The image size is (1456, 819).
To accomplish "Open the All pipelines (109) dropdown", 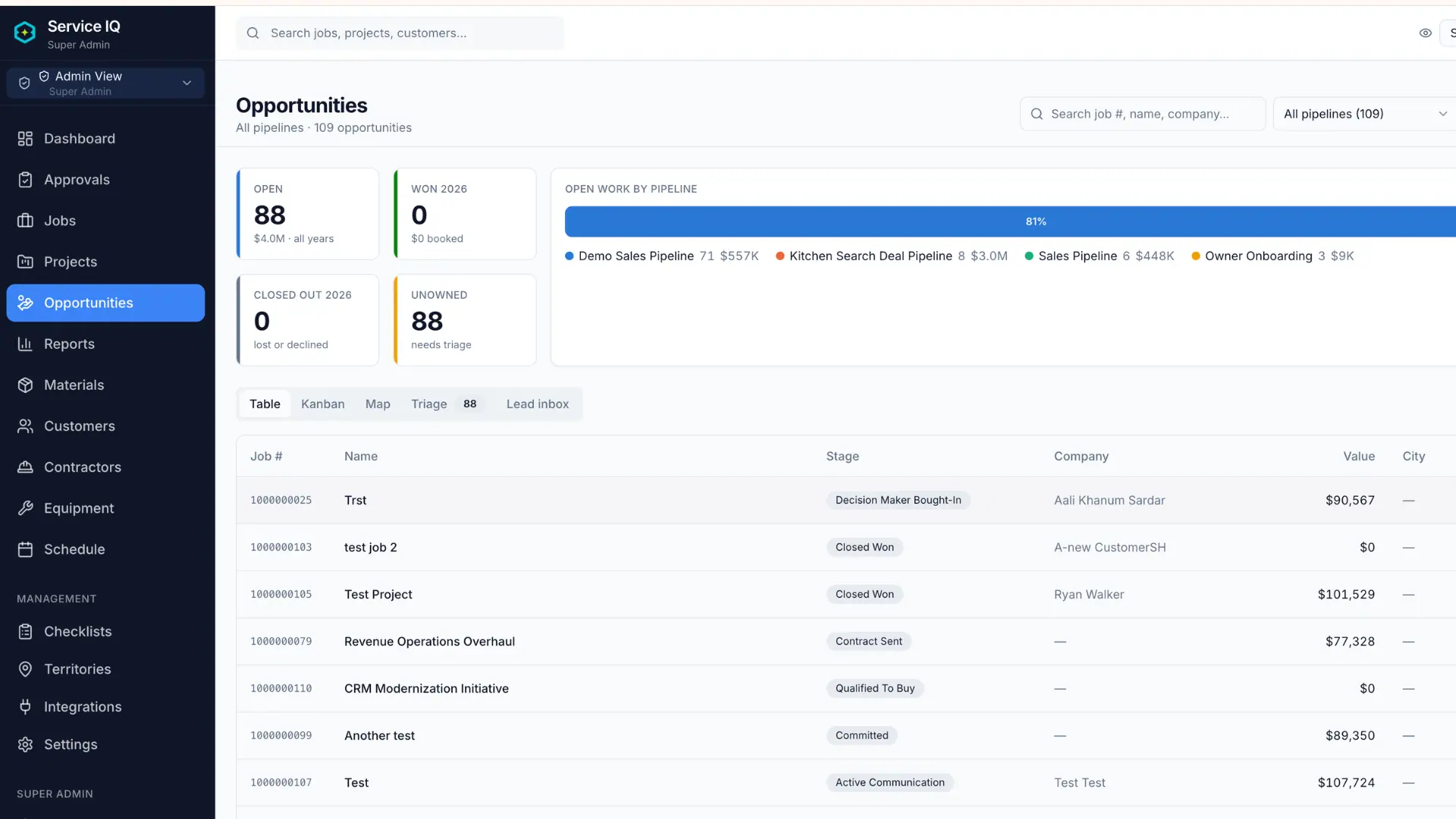I will click(1365, 114).
